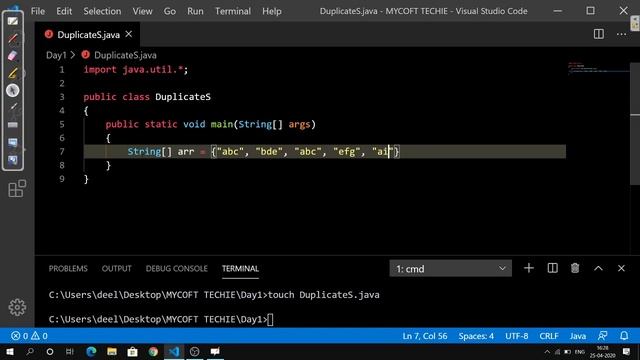The width and height of the screenshot is (640, 360).
Task: Maximize the terminal panel size
Action: click(x=598, y=268)
